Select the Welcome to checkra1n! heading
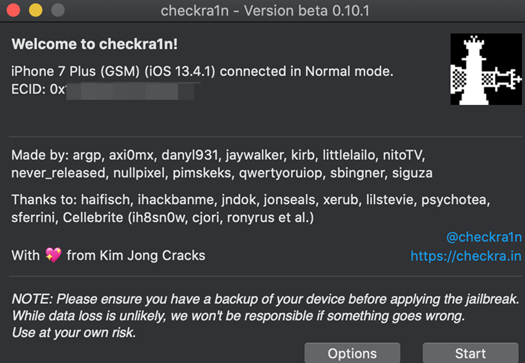525x363 pixels. 94,44
